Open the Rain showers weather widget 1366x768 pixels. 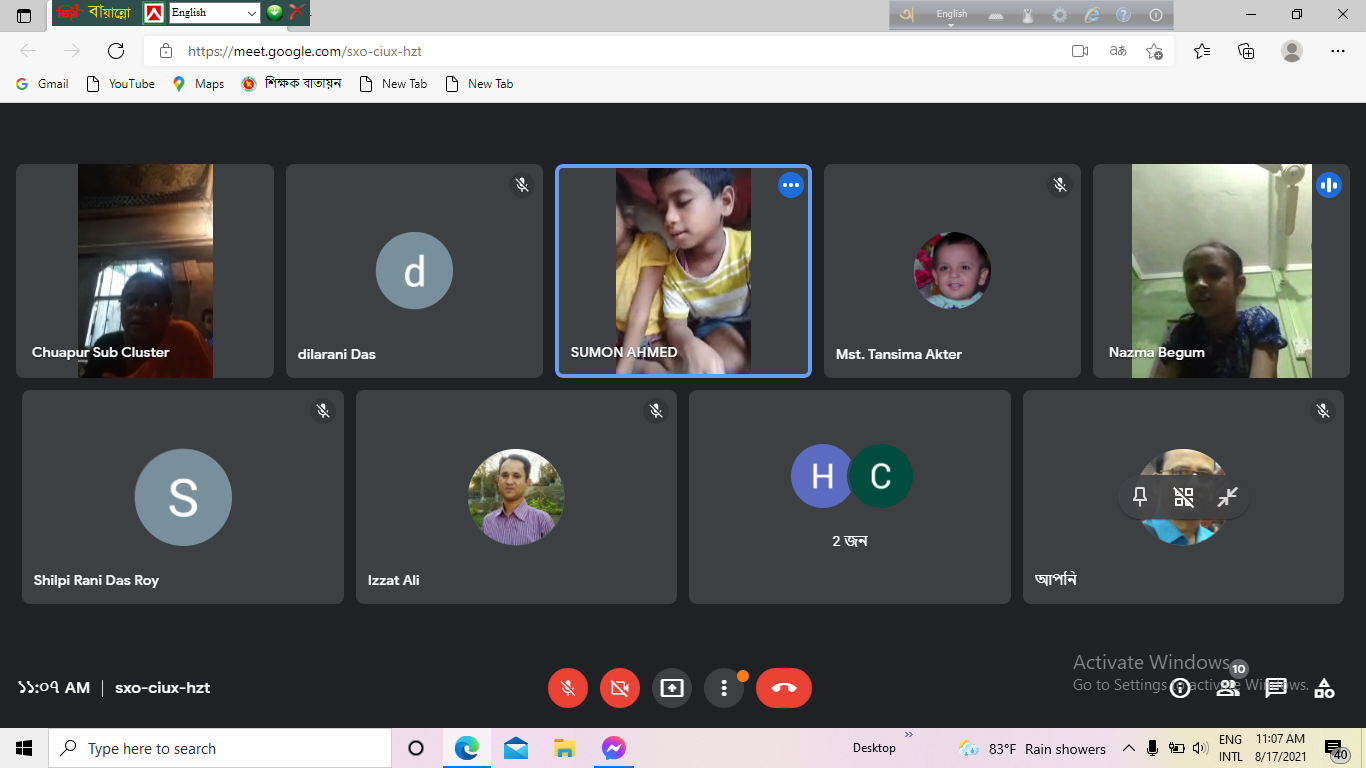[x=1032, y=748]
